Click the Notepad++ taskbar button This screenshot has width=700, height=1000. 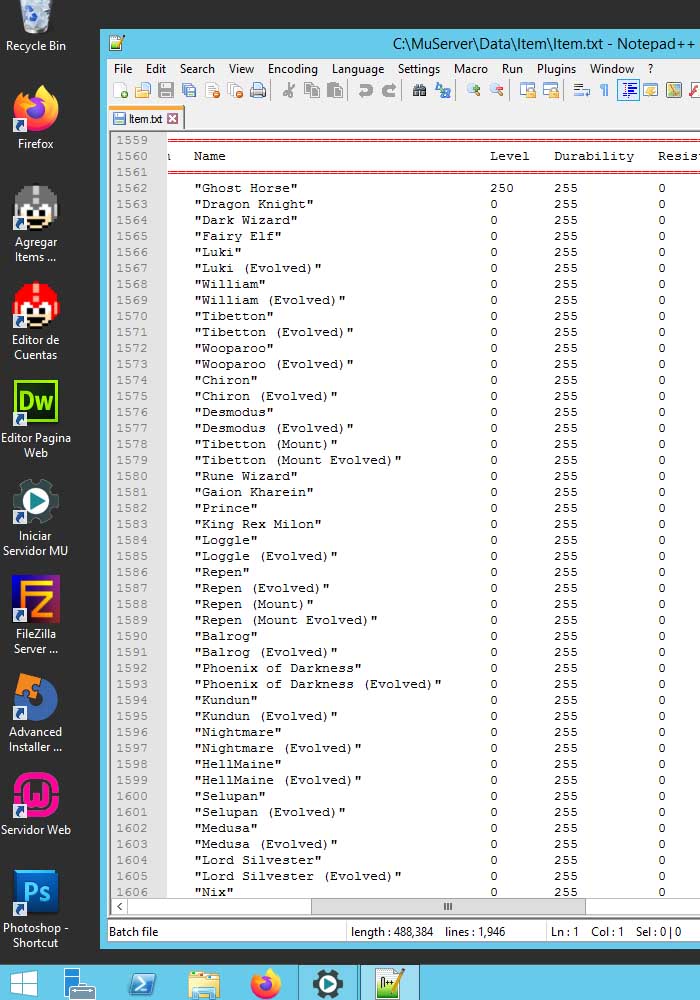[x=390, y=983]
